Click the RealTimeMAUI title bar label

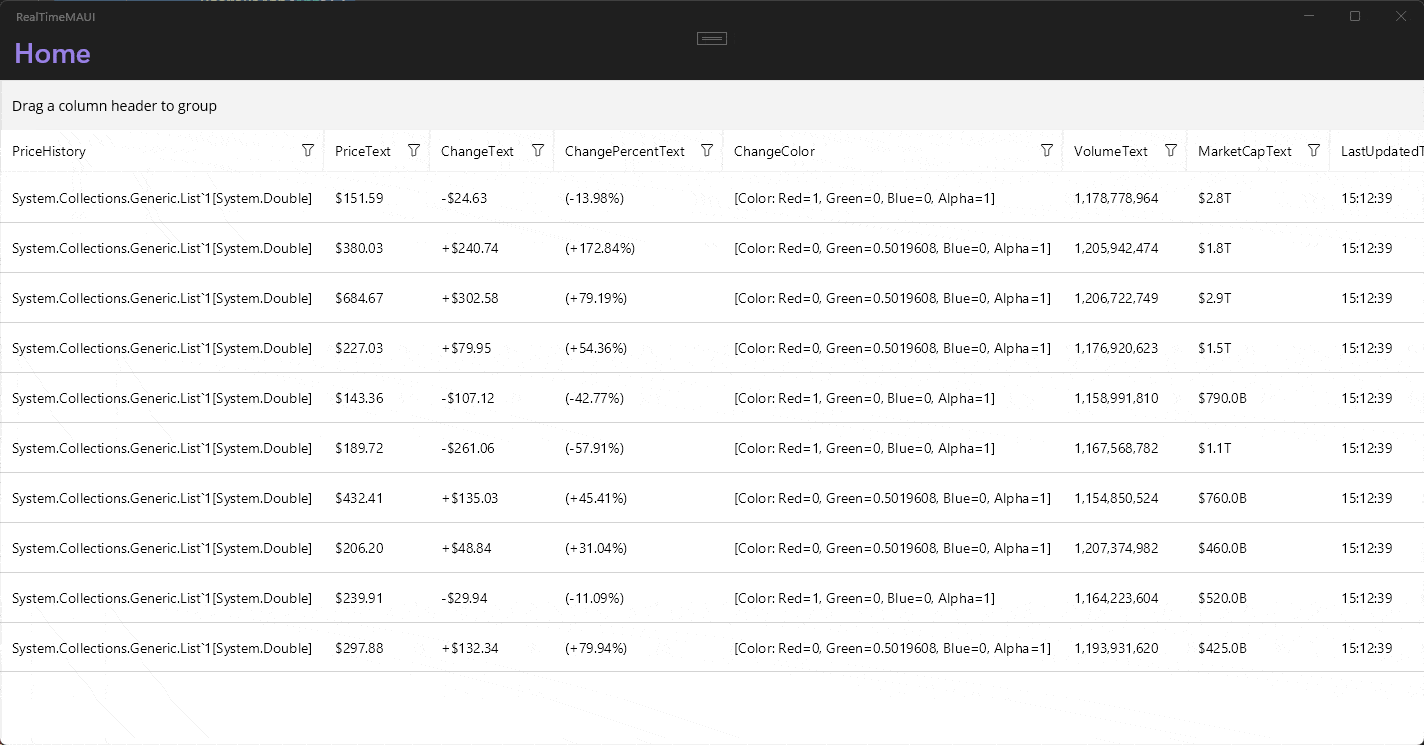pos(55,16)
